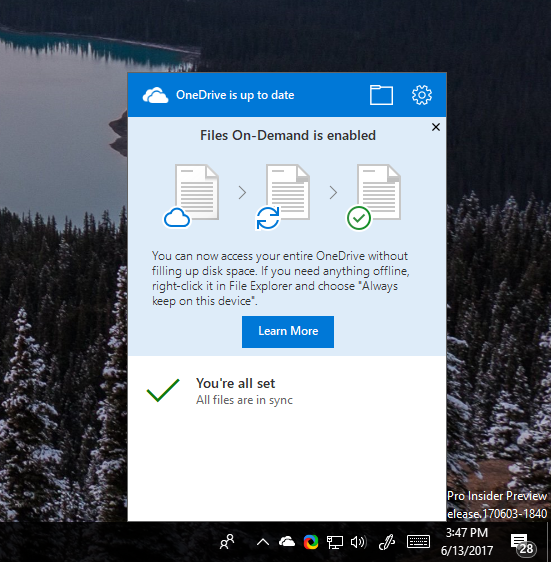Viewport: 551px width, 562px height.
Task: Dismiss the Files On-Demand banner
Action: (x=436, y=127)
